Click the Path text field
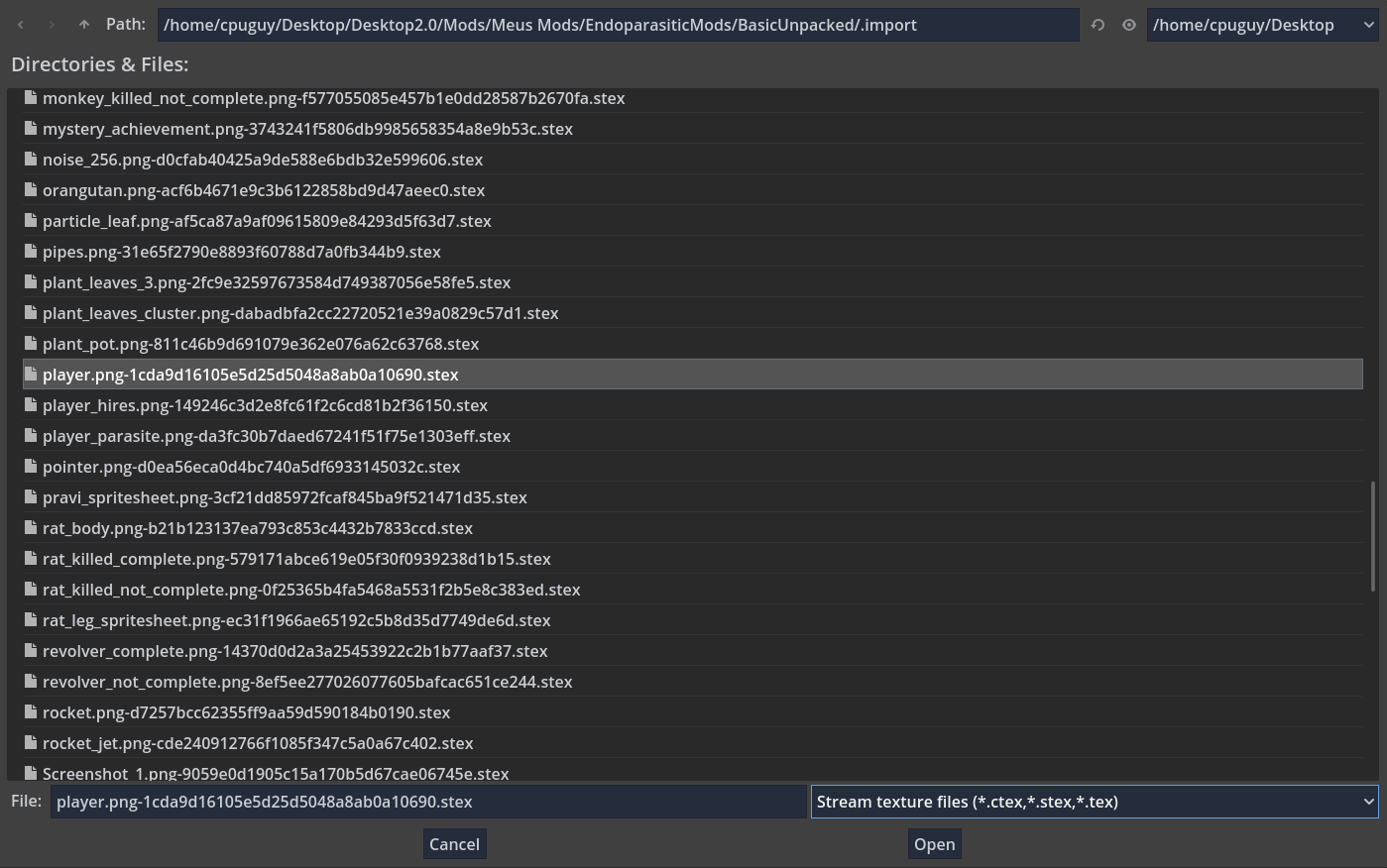Viewport: 1387px width, 868px height. coord(618,25)
